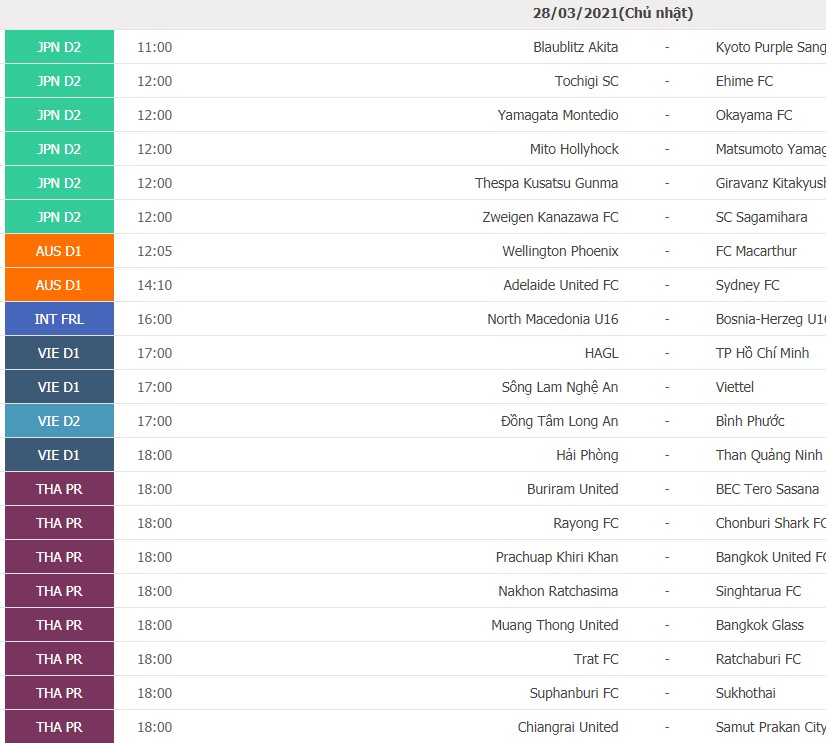Click the 14:10 kickoff time
829x743 pixels.
154,285
